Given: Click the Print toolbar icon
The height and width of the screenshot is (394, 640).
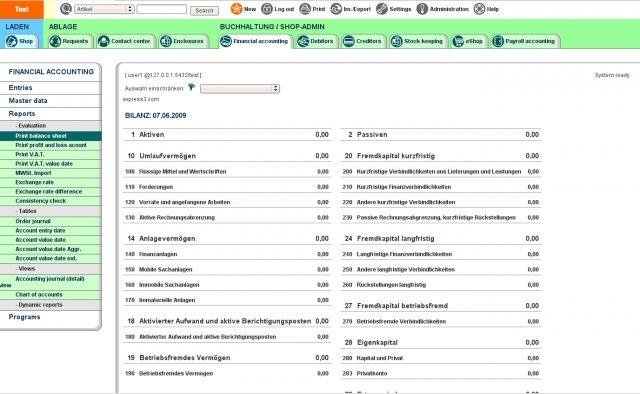Looking at the screenshot, I should pyautogui.click(x=305, y=9).
